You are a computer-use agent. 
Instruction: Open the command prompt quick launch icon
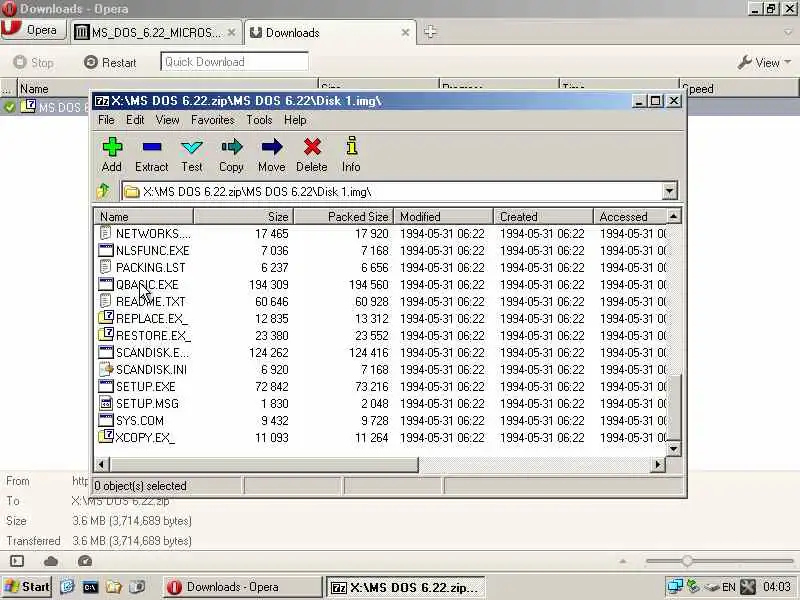90,587
